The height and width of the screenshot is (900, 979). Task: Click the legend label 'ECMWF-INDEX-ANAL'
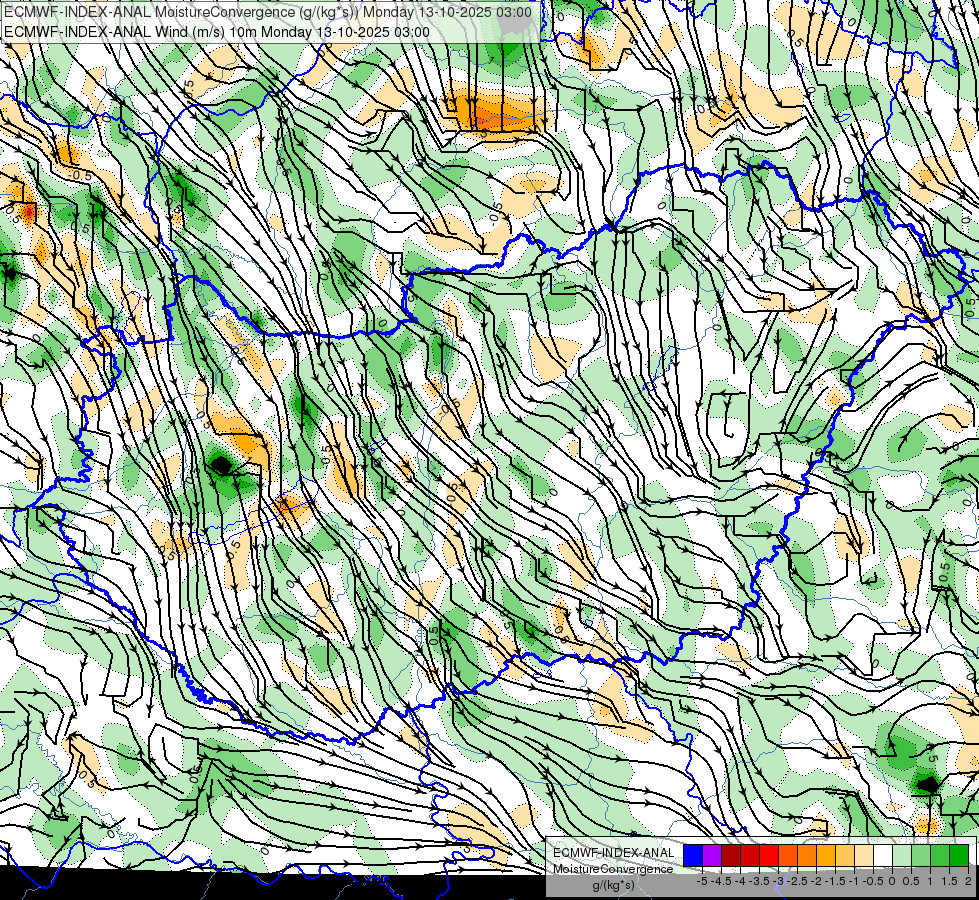(x=613, y=853)
